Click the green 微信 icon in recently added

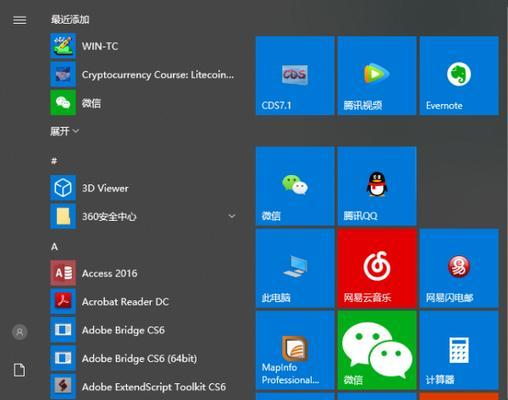coord(63,102)
